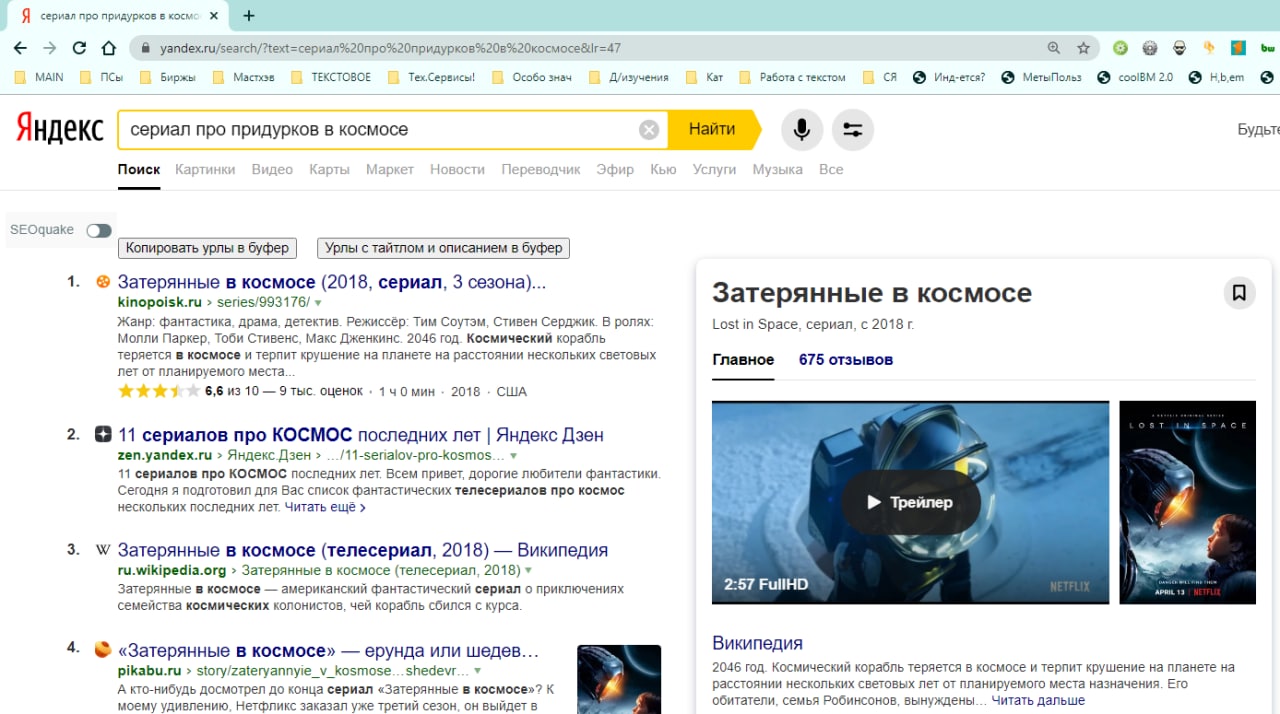The height and width of the screenshot is (714, 1280).
Task: Open the Википедия link in the info card
Action: (757, 643)
